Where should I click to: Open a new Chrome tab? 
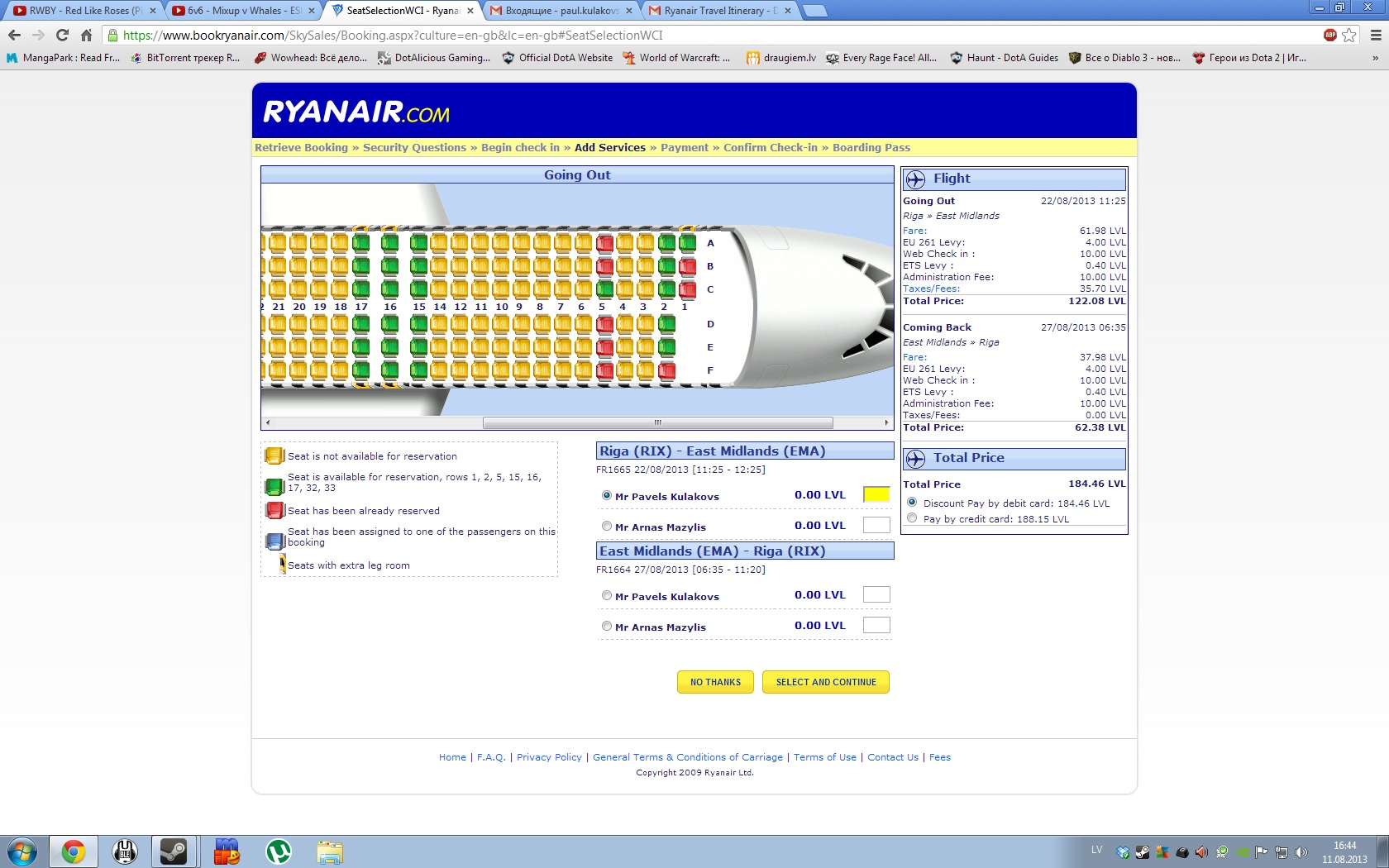point(815,11)
